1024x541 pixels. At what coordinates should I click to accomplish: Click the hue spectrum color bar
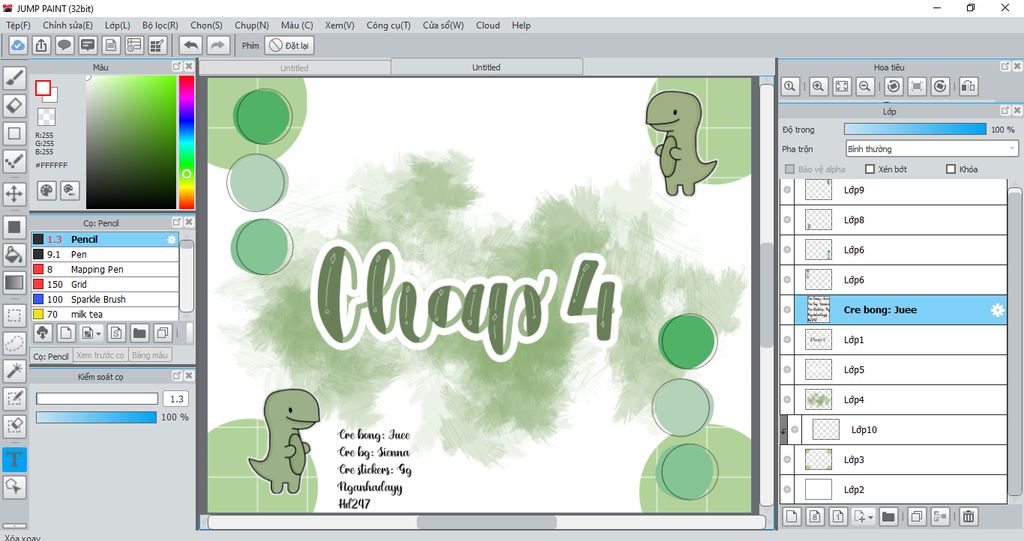point(187,142)
